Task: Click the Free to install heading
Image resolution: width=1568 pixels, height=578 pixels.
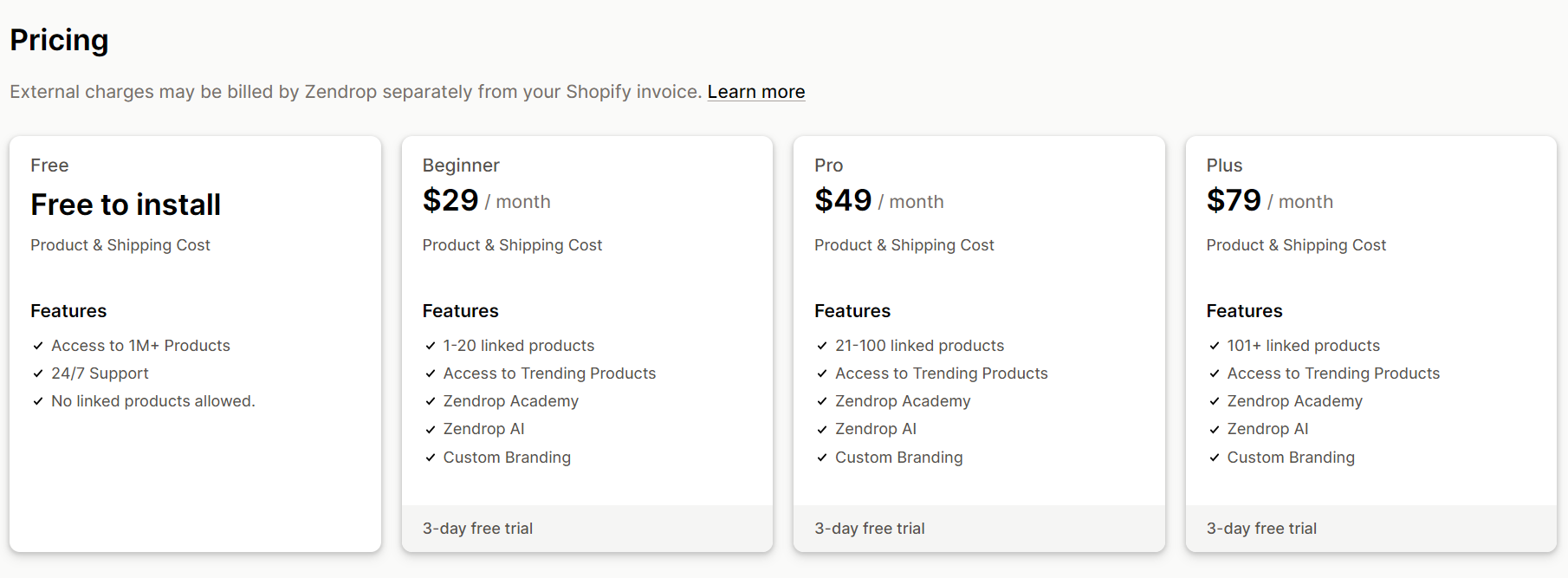Action: [125, 205]
